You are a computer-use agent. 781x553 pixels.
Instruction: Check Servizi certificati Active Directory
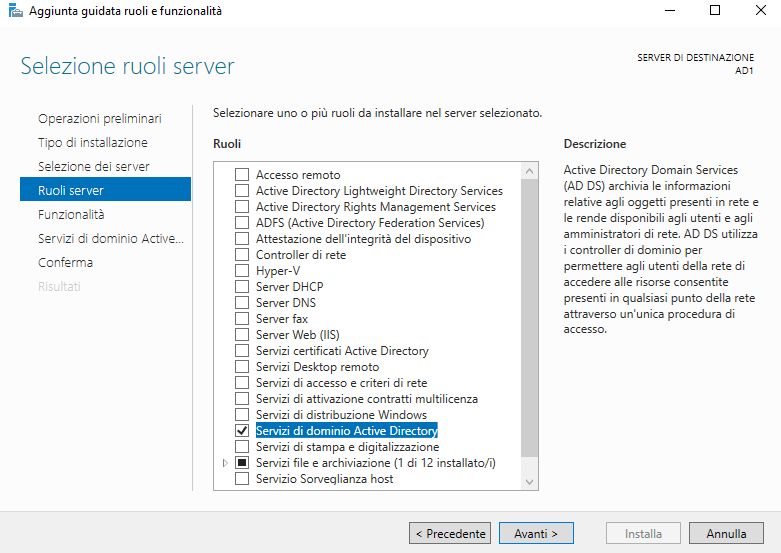coord(242,351)
